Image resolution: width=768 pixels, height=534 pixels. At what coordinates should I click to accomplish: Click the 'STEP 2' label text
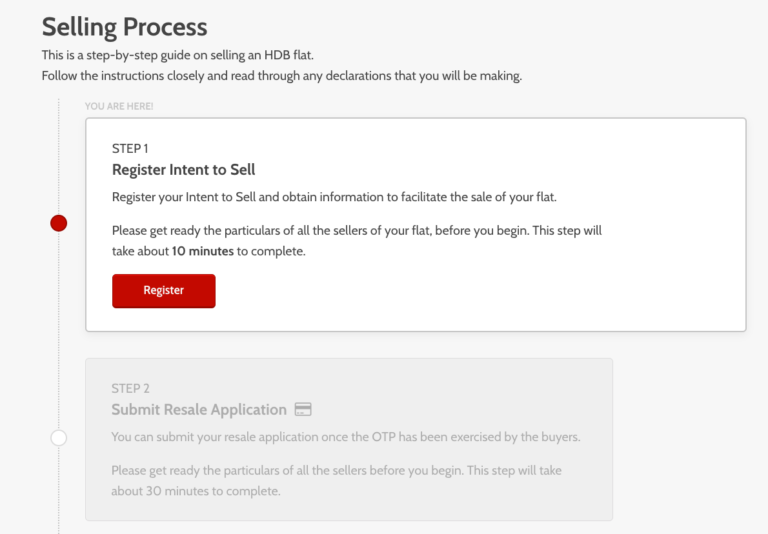[131, 388]
